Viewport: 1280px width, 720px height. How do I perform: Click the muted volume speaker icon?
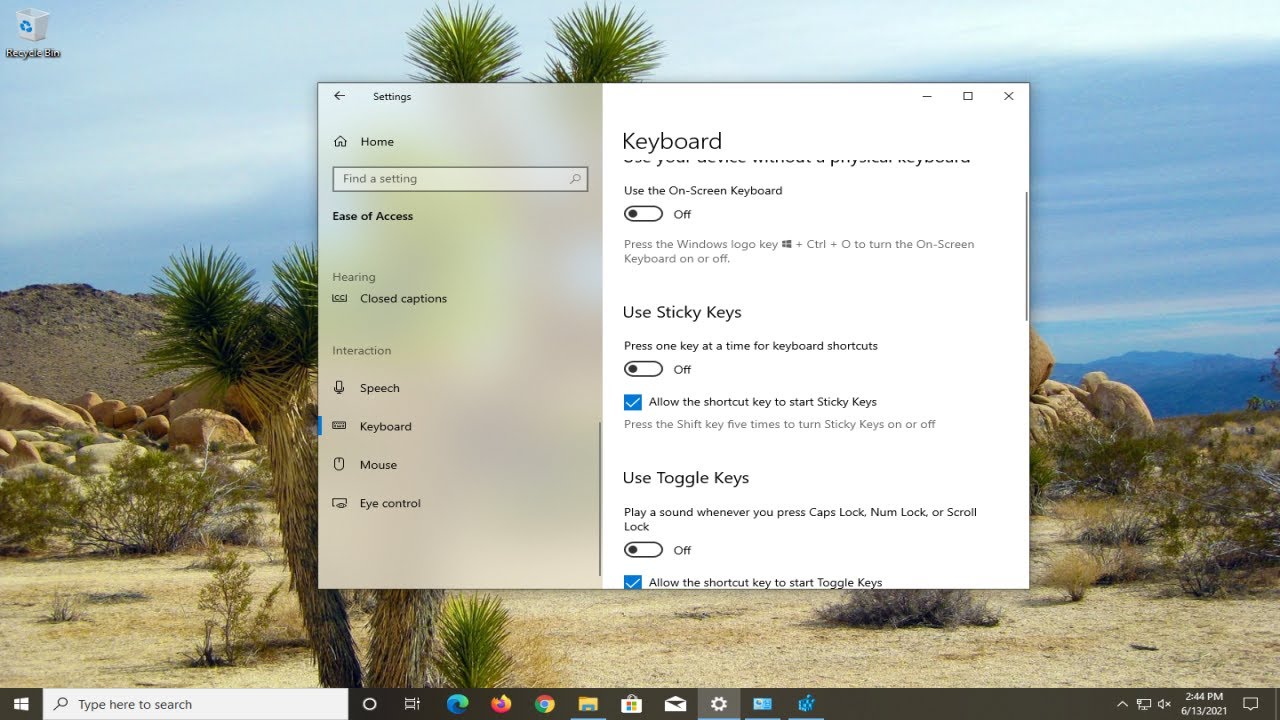(x=1165, y=704)
